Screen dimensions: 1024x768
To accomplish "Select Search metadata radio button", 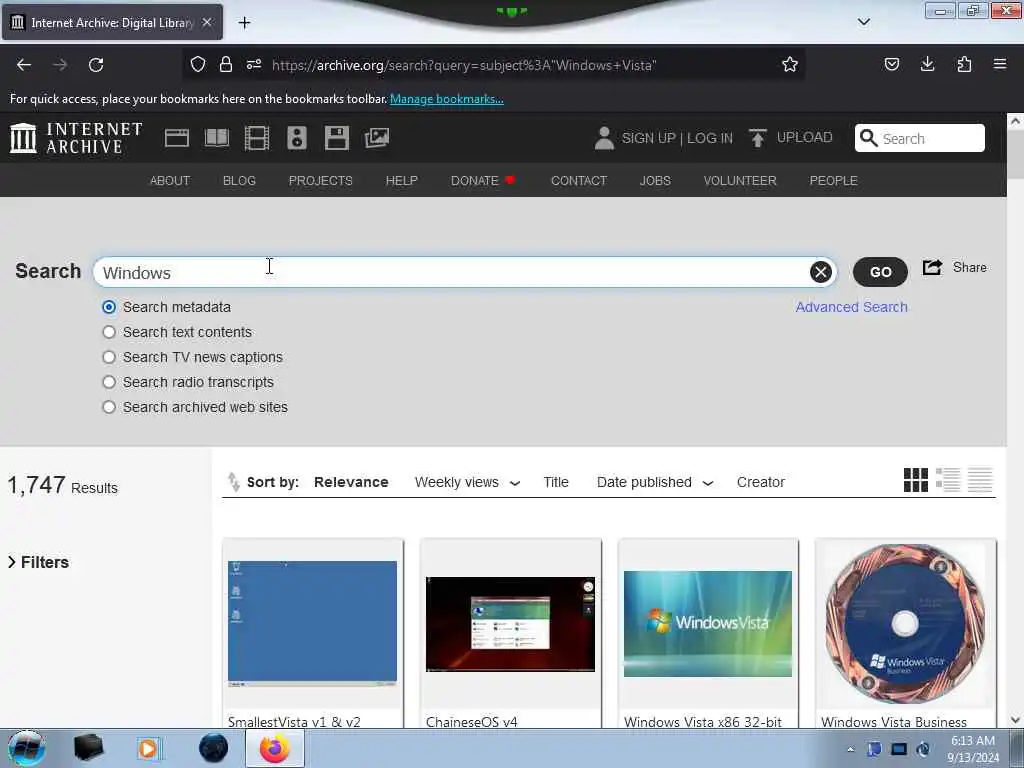I will pos(109,307).
